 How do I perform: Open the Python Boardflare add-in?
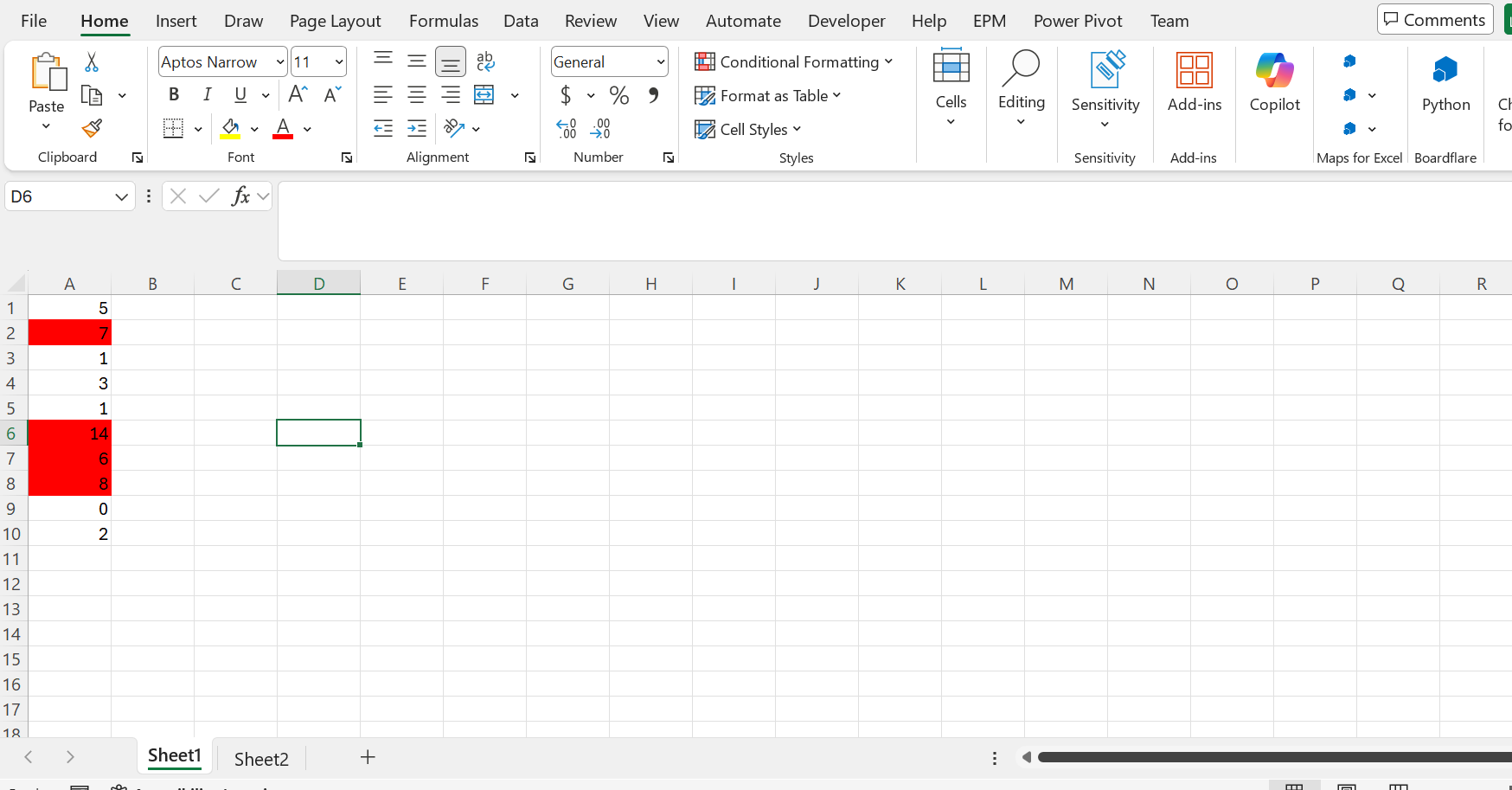1445,83
